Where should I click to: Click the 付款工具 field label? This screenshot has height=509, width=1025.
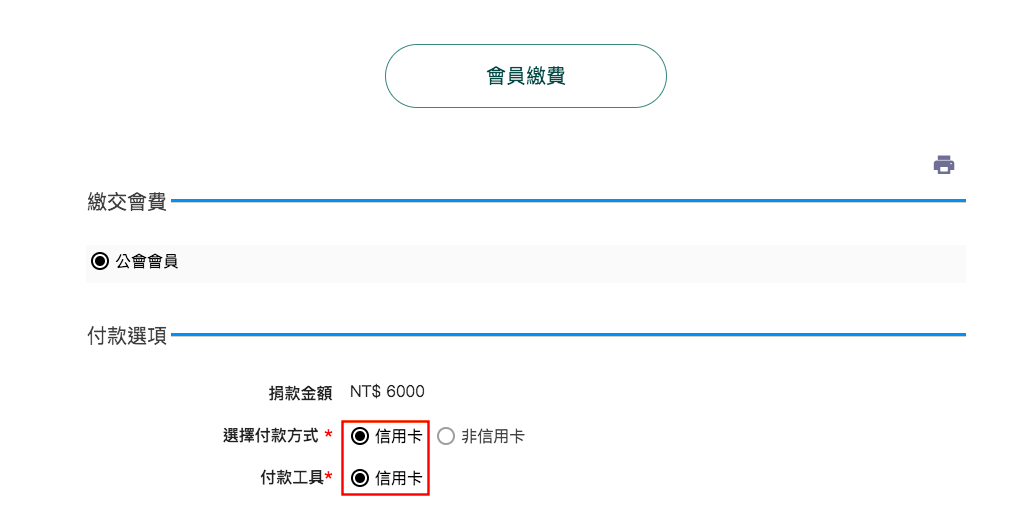pyautogui.click(x=292, y=478)
